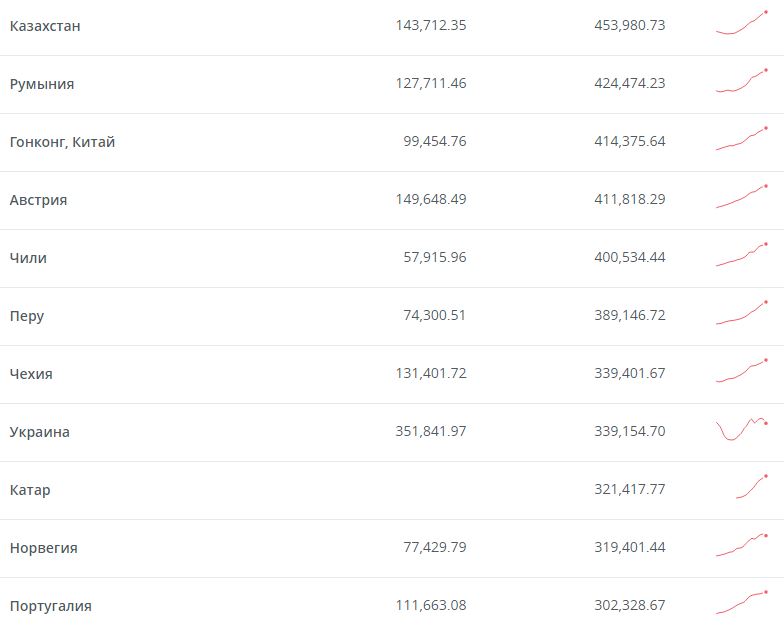Select the value 57,915.96 for Чили

coord(435,257)
